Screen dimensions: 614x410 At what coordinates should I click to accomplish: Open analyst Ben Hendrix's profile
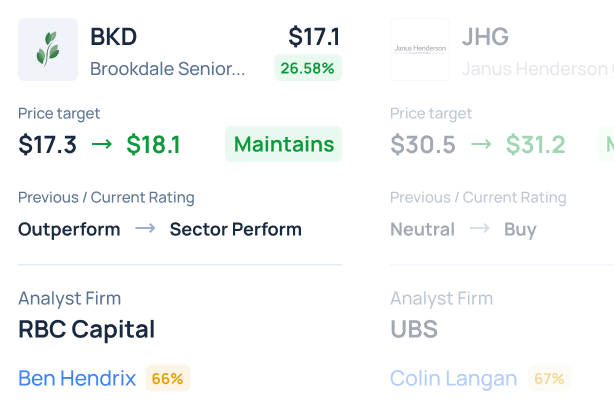[77, 378]
